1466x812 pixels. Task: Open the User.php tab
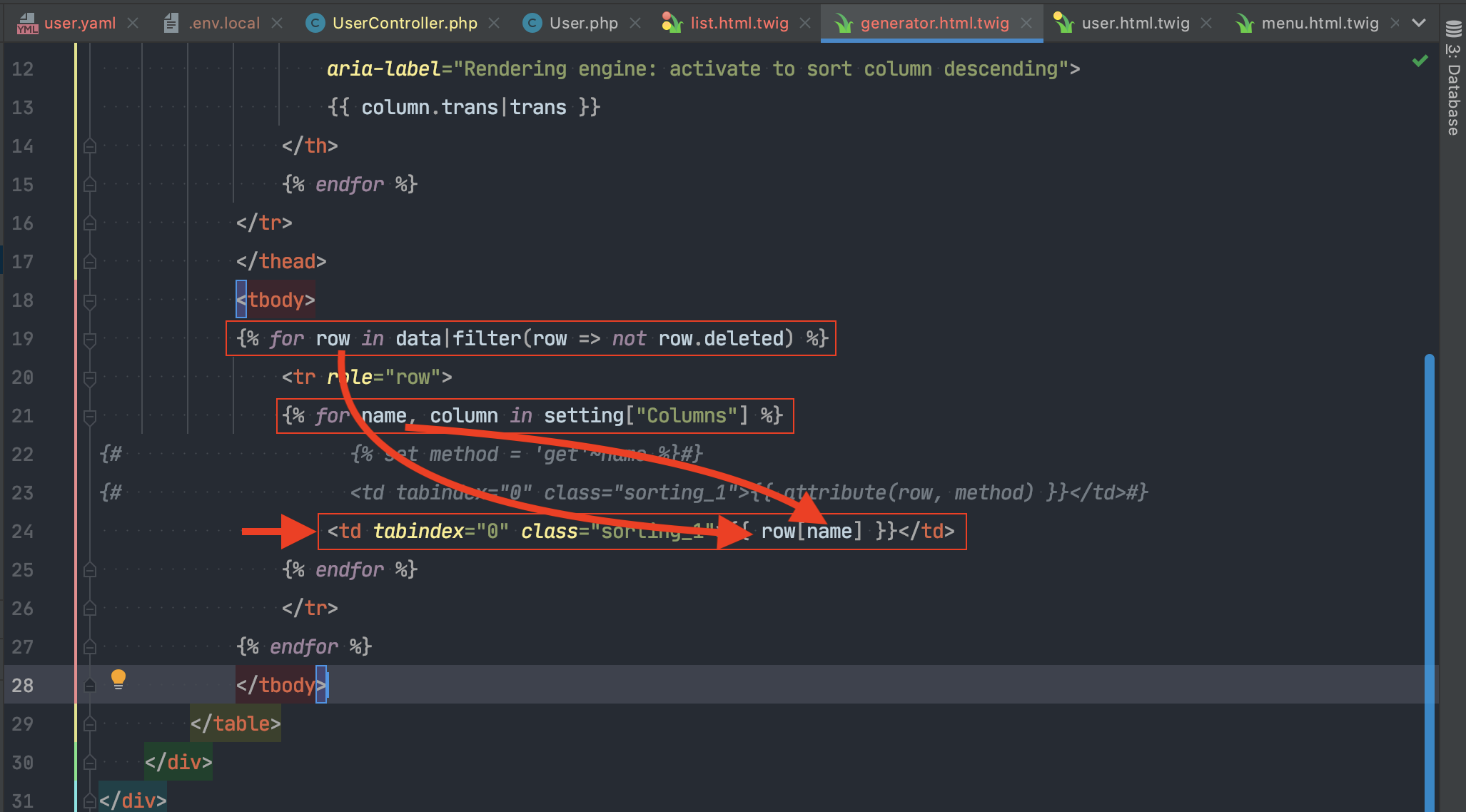pos(584,23)
